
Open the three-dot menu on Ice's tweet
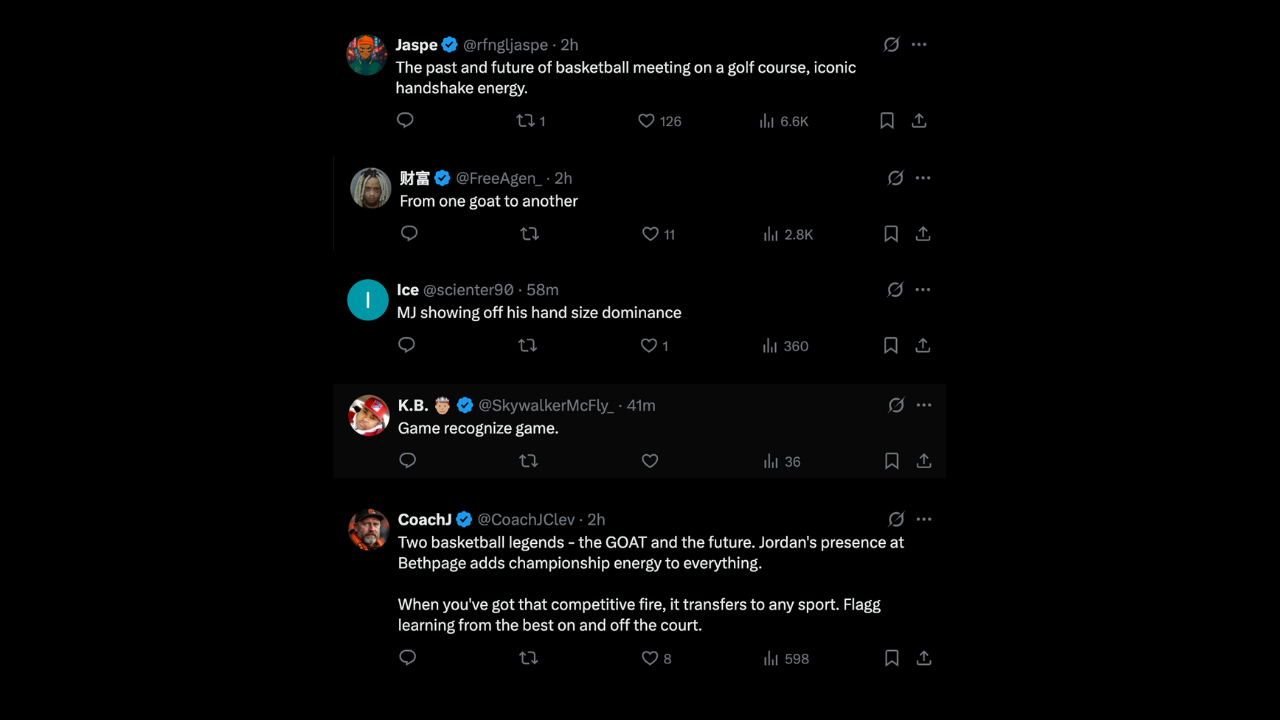pos(923,290)
